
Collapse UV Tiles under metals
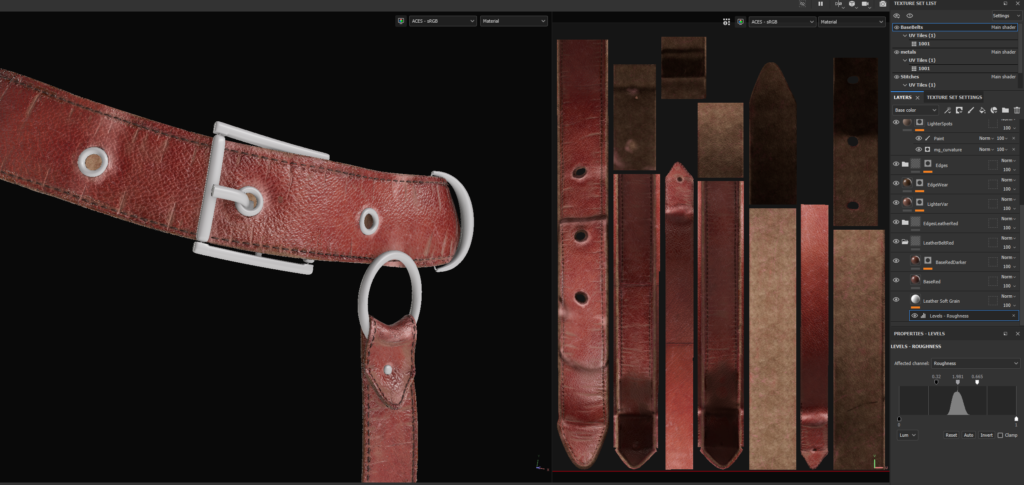pyautogui.click(x=904, y=60)
